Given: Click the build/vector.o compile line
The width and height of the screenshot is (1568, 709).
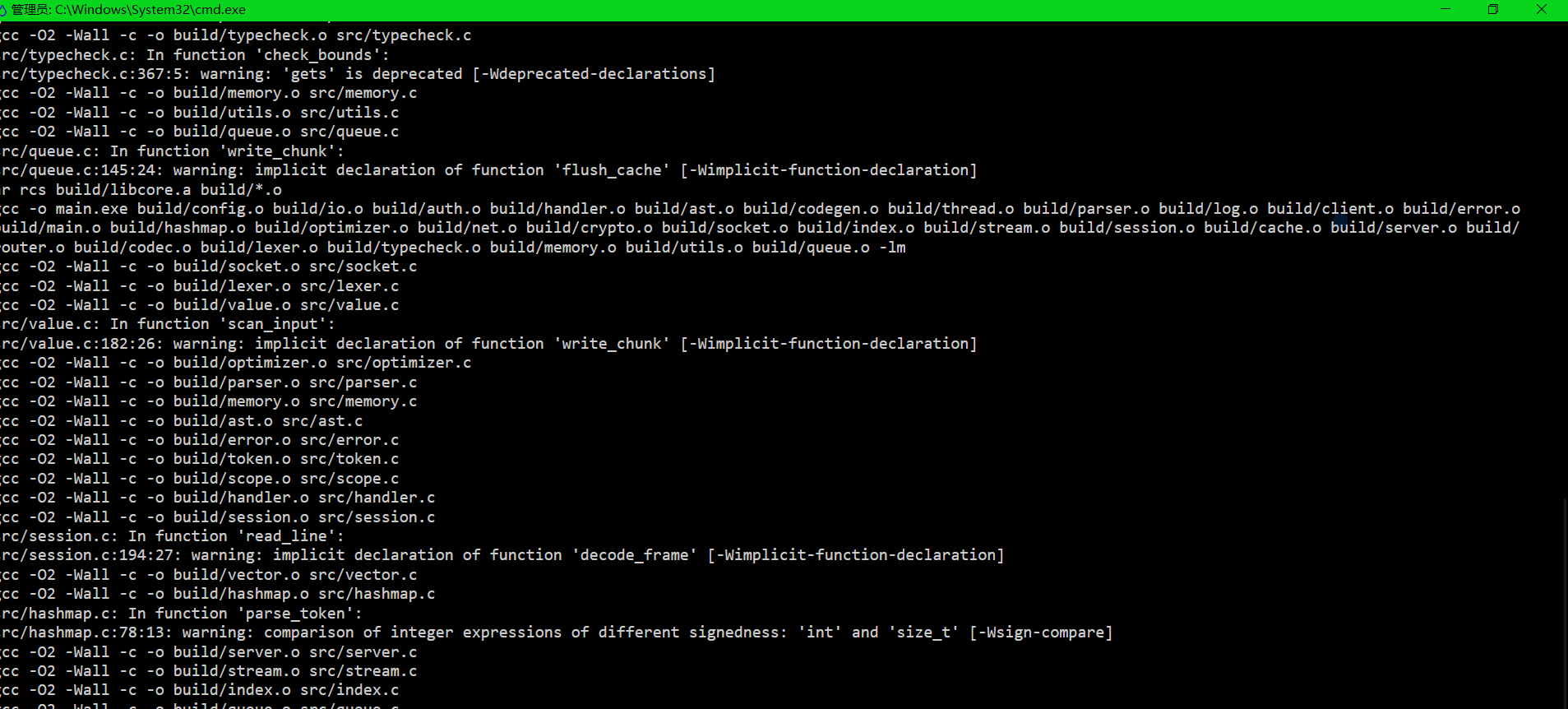Looking at the screenshot, I should coord(209,575).
